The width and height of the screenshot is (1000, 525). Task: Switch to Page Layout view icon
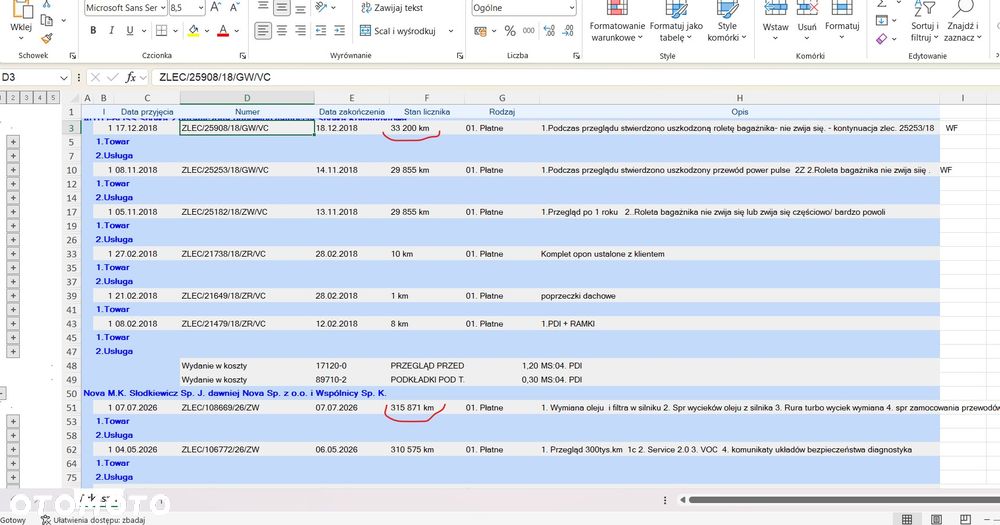(936, 519)
